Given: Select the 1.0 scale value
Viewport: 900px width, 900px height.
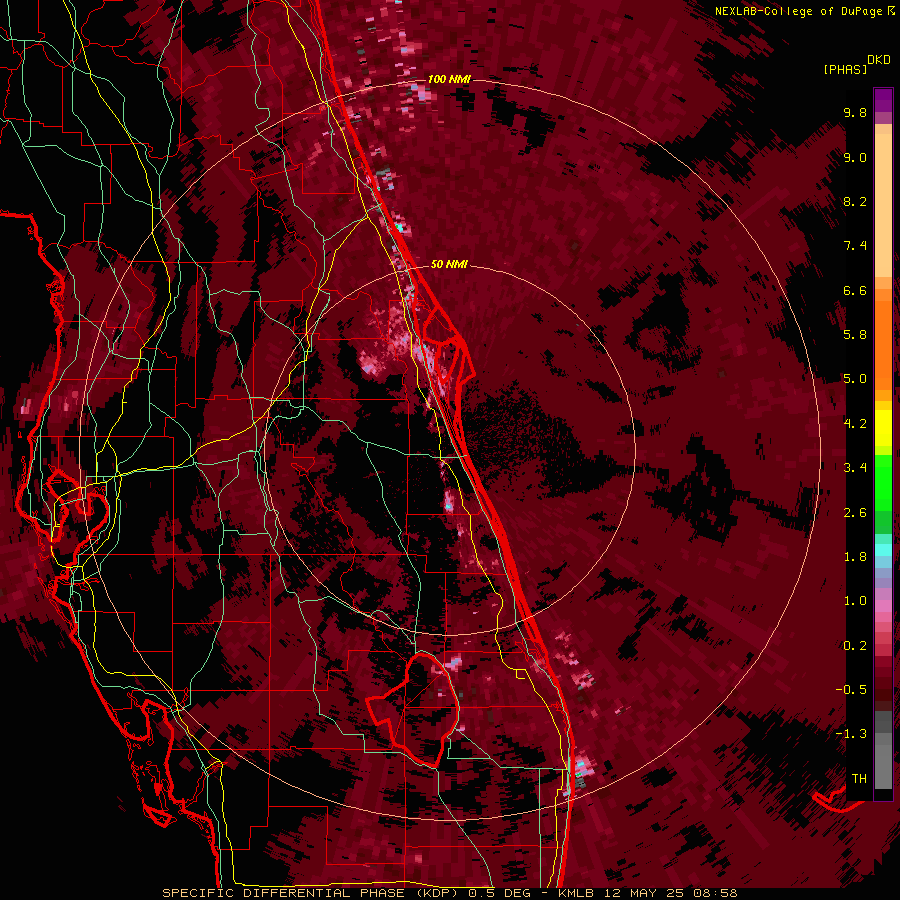Looking at the screenshot, I should tap(855, 601).
